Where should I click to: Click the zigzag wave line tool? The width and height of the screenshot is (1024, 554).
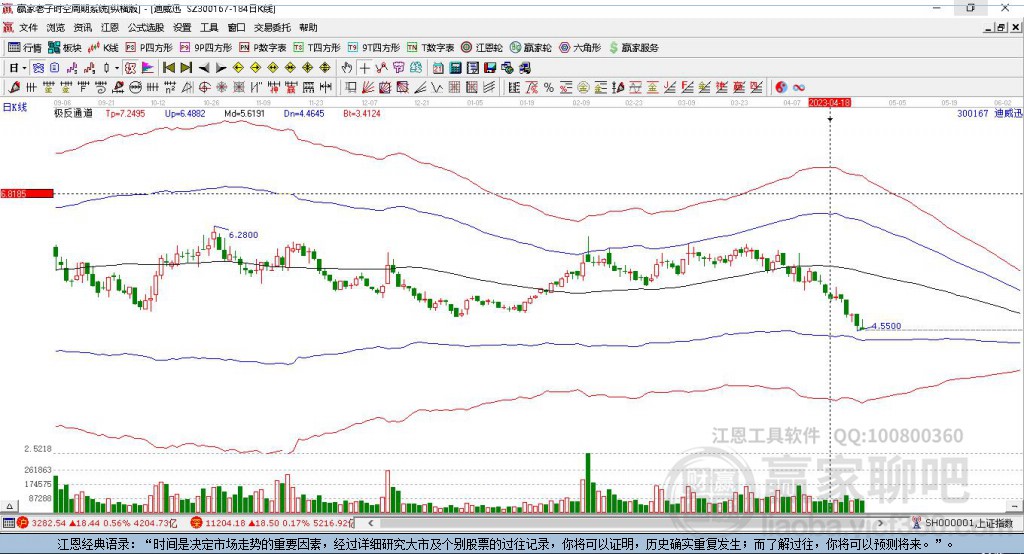[x=437, y=87]
